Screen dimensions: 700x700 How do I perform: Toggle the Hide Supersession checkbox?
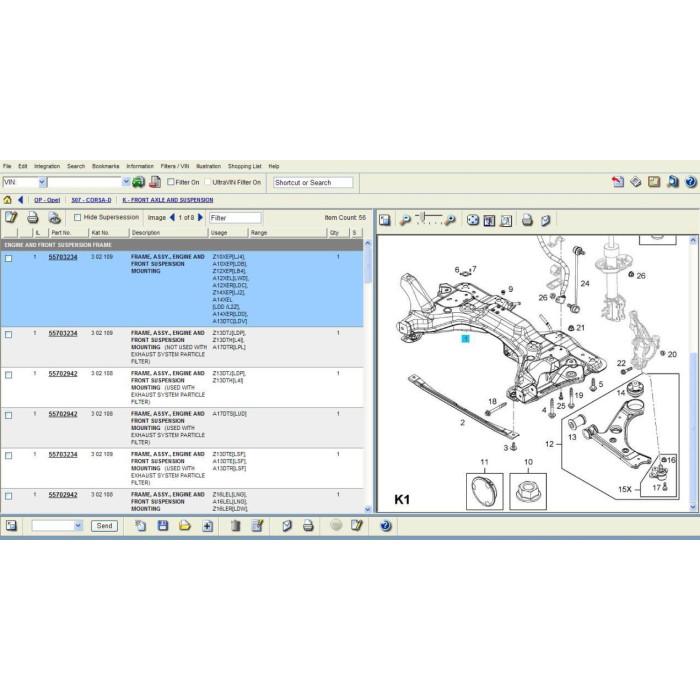click(77, 217)
